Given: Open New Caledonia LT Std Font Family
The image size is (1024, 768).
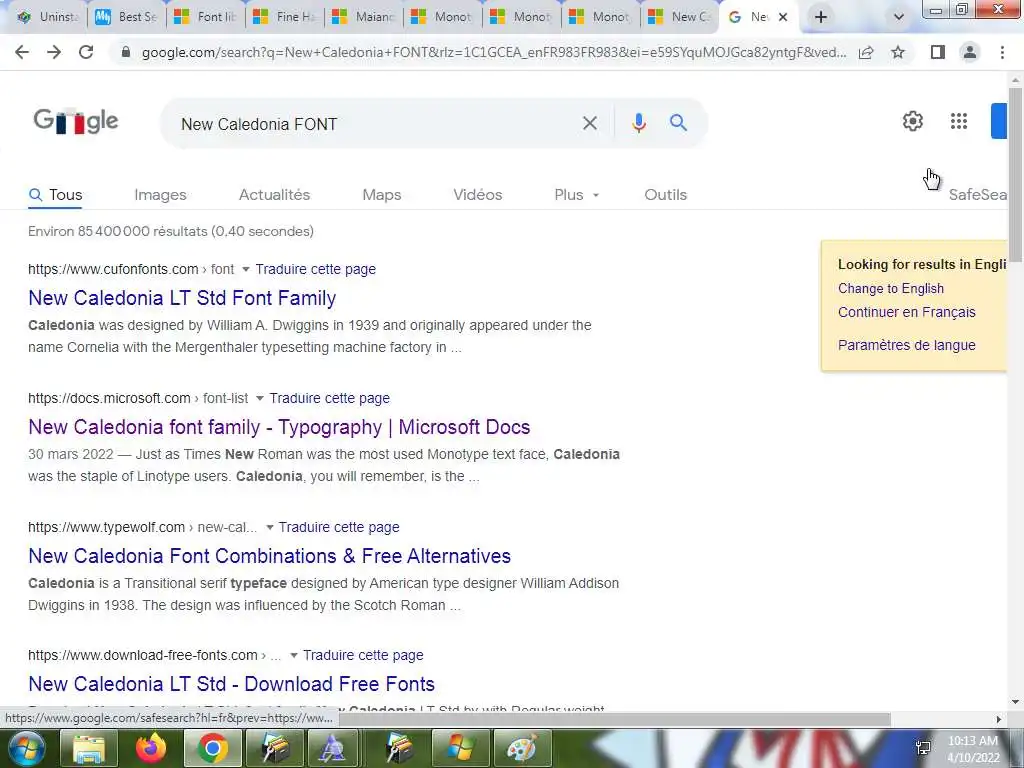Looking at the screenshot, I should point(182,298).
